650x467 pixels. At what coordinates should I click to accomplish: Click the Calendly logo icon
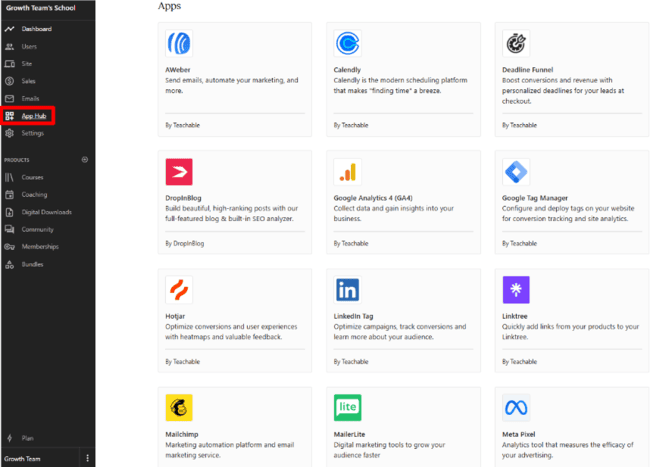click(347, 43)
